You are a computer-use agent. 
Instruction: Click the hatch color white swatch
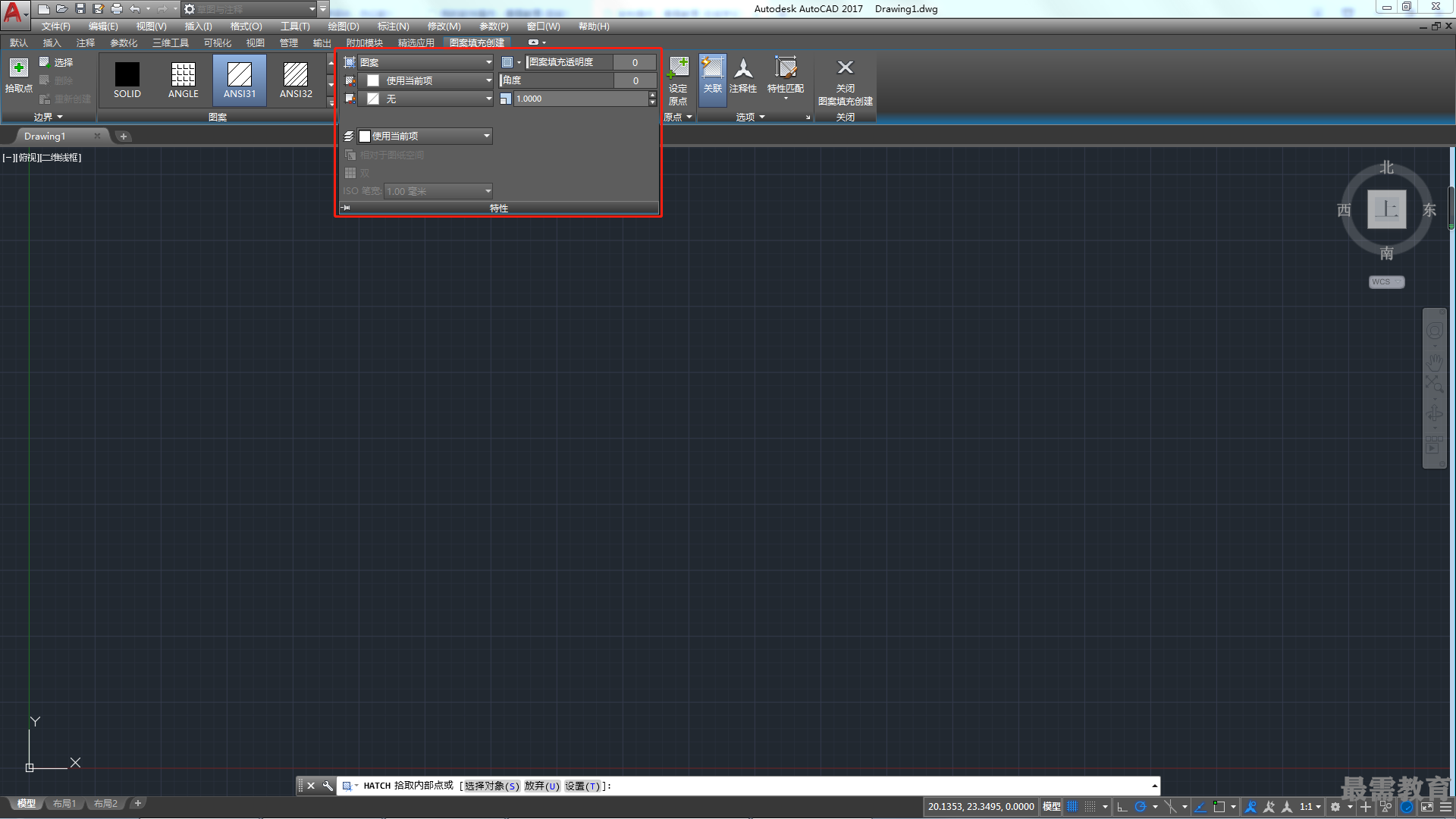click(x=373, y=80)
